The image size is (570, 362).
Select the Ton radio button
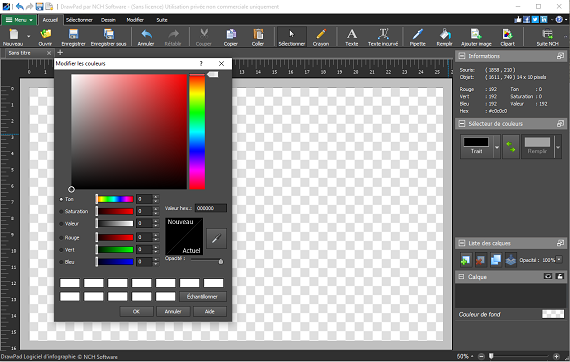pyautogui.click(x=61, y=199)
